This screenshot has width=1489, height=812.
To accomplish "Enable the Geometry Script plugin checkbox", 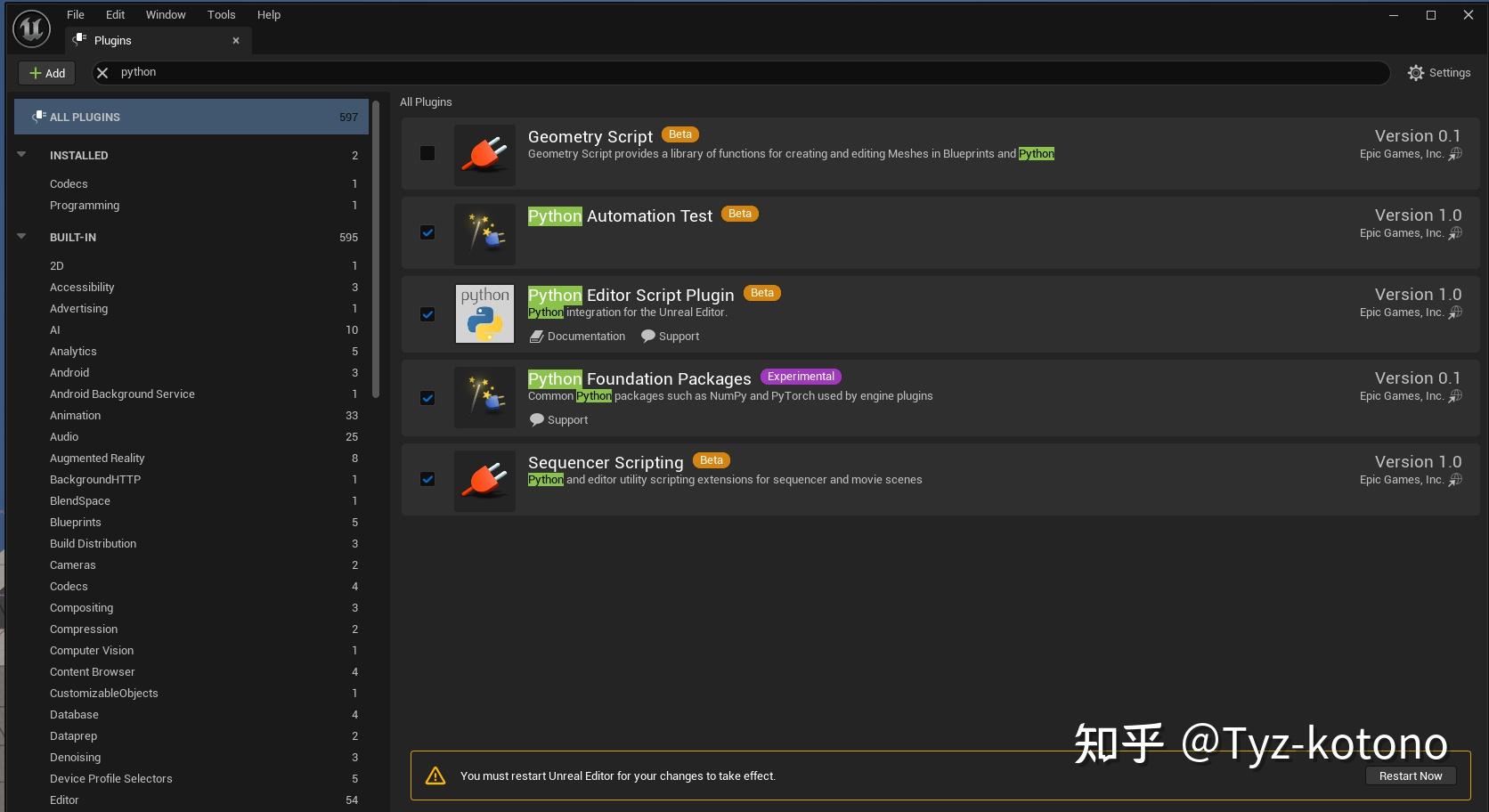I will pyautogui.click(x=427, y=153).
